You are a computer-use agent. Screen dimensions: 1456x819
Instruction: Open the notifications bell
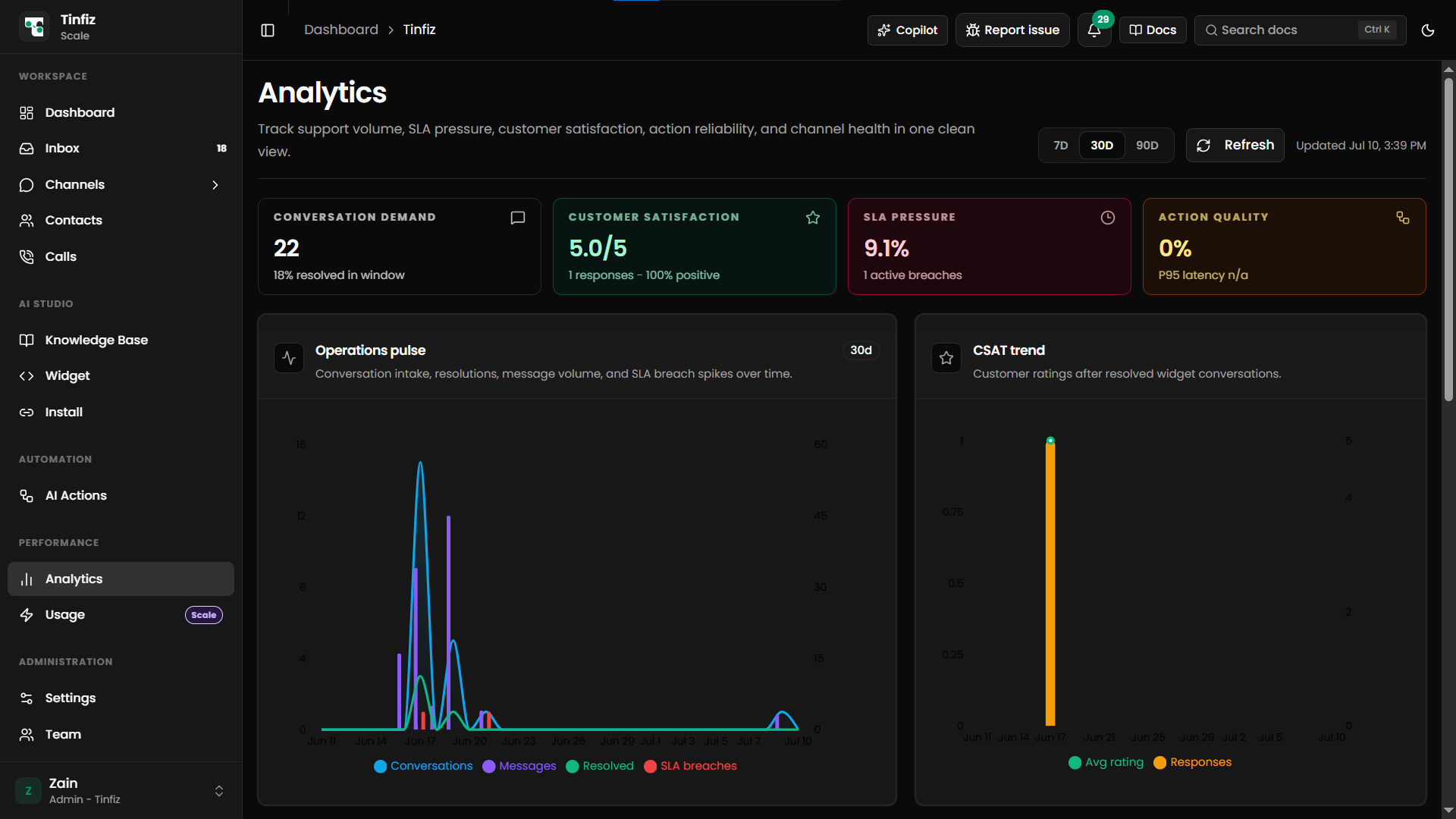pyautogui.click(x=1094, y=30)
